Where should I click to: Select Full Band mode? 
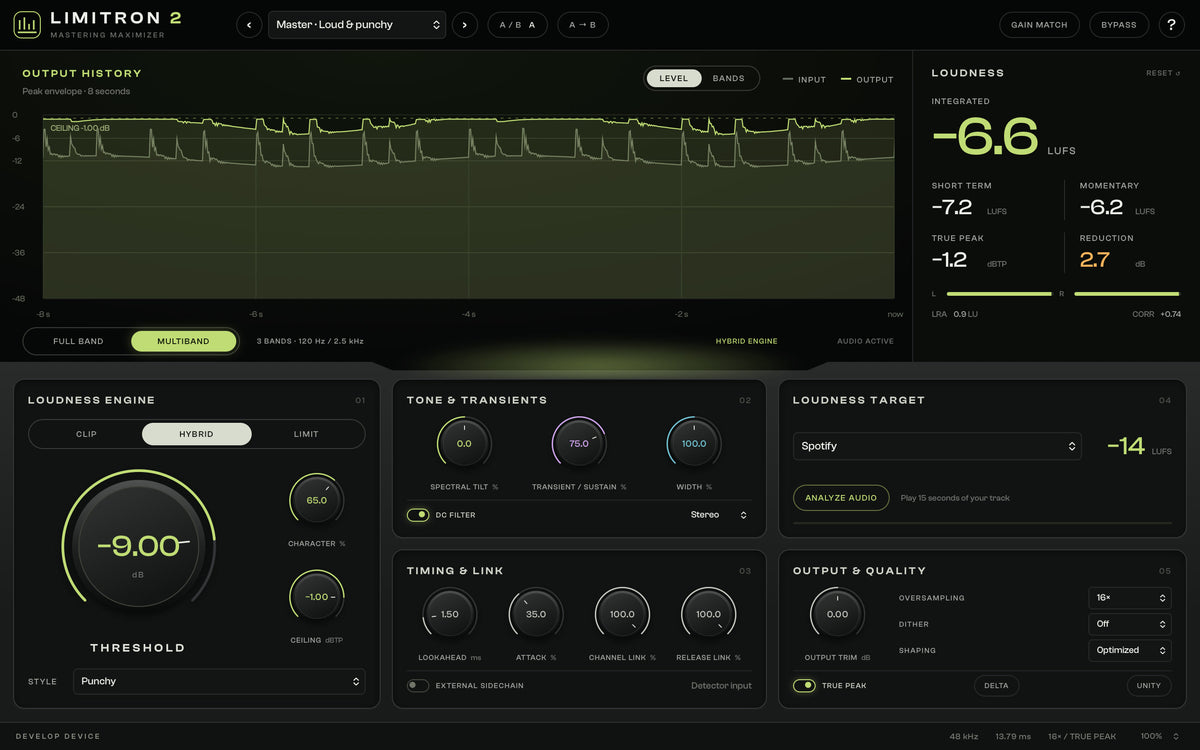point(78,341)
